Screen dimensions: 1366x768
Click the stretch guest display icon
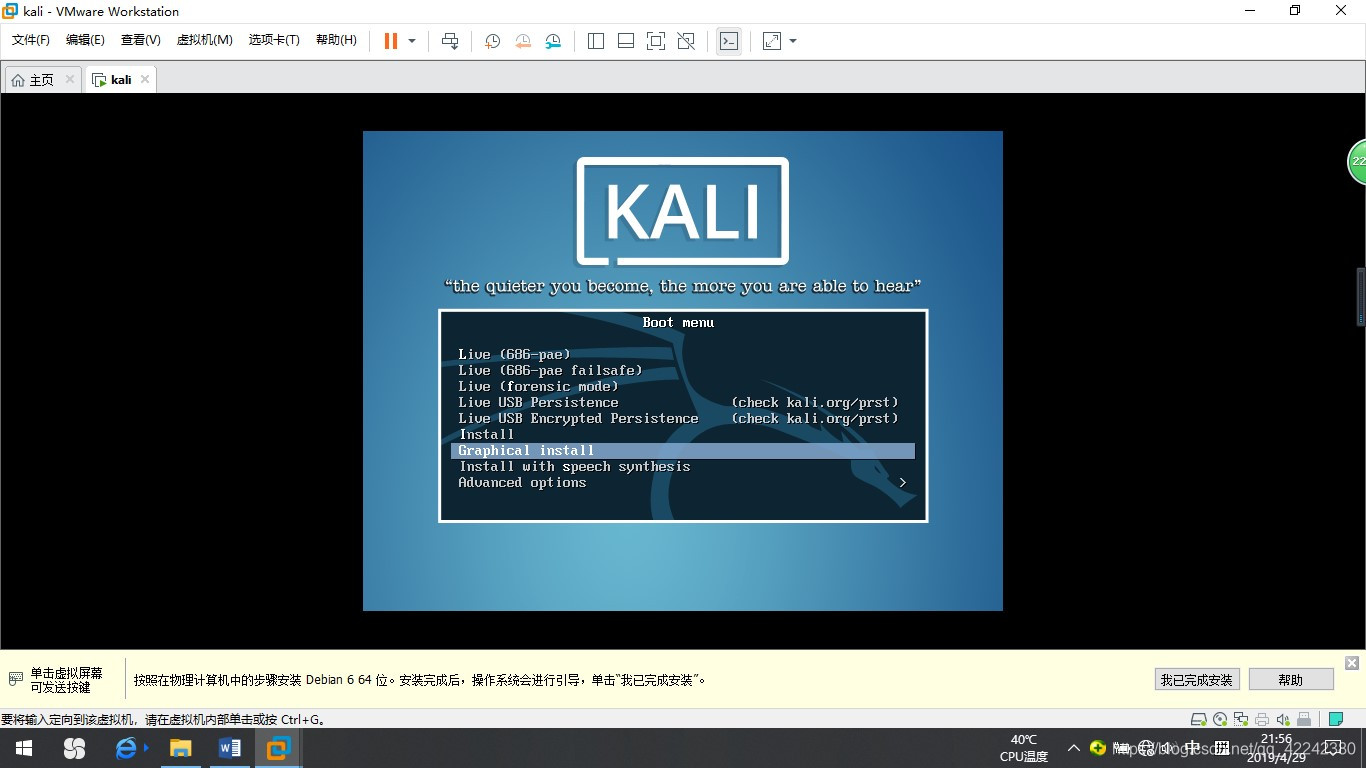[772, 41]
